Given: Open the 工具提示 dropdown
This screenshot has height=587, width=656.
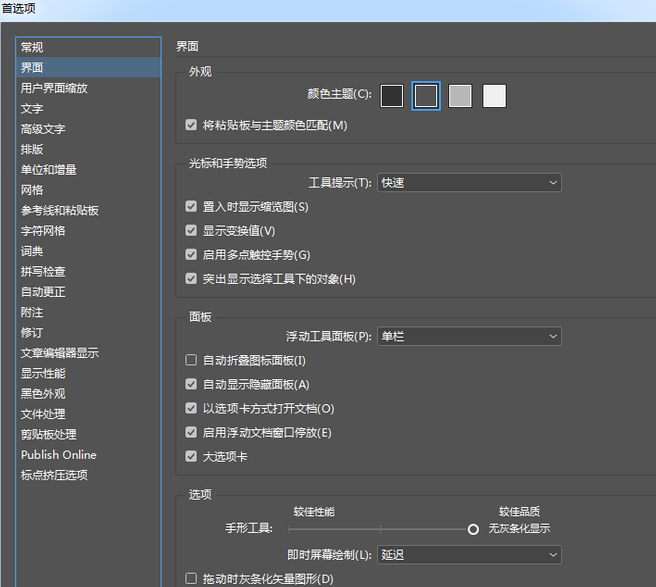Looking at the screenshot, I should point(469,183).
